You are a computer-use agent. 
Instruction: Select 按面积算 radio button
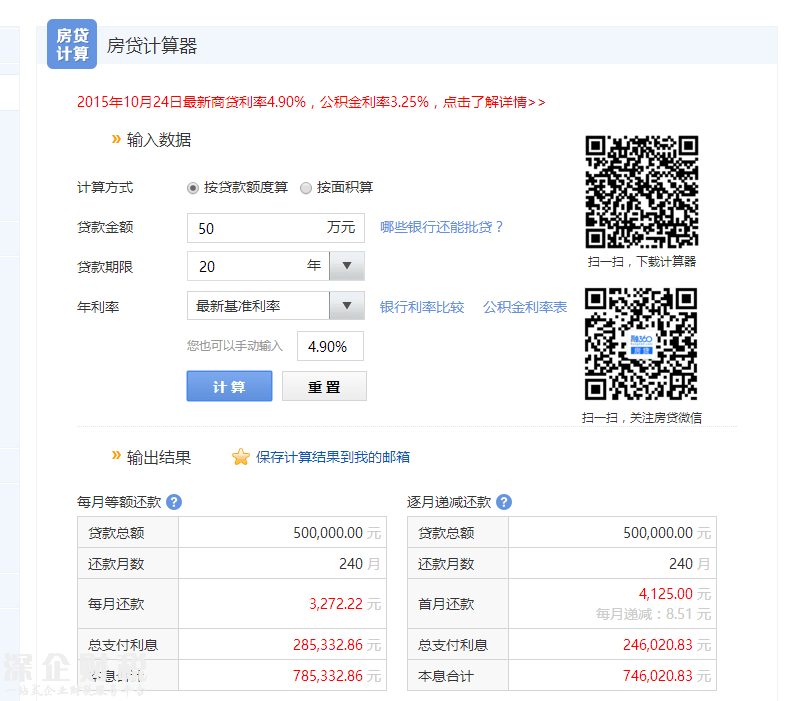point(306,188)
